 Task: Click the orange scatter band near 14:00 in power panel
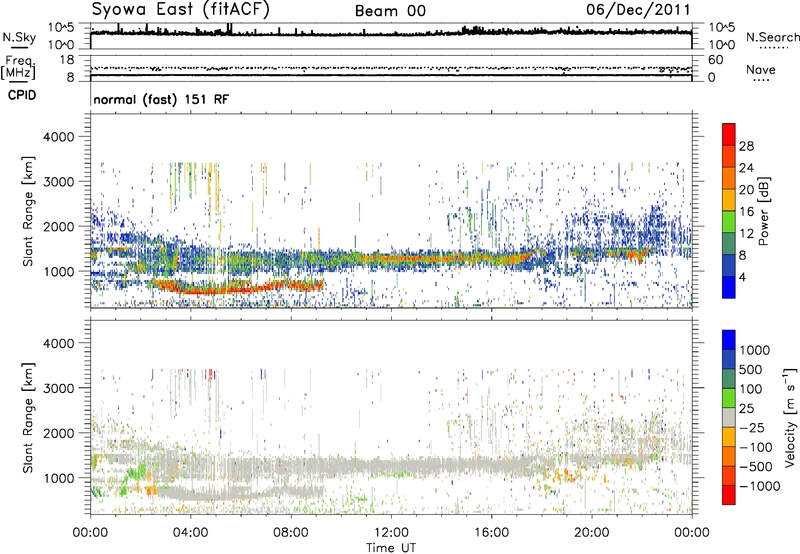coord(441,258)
